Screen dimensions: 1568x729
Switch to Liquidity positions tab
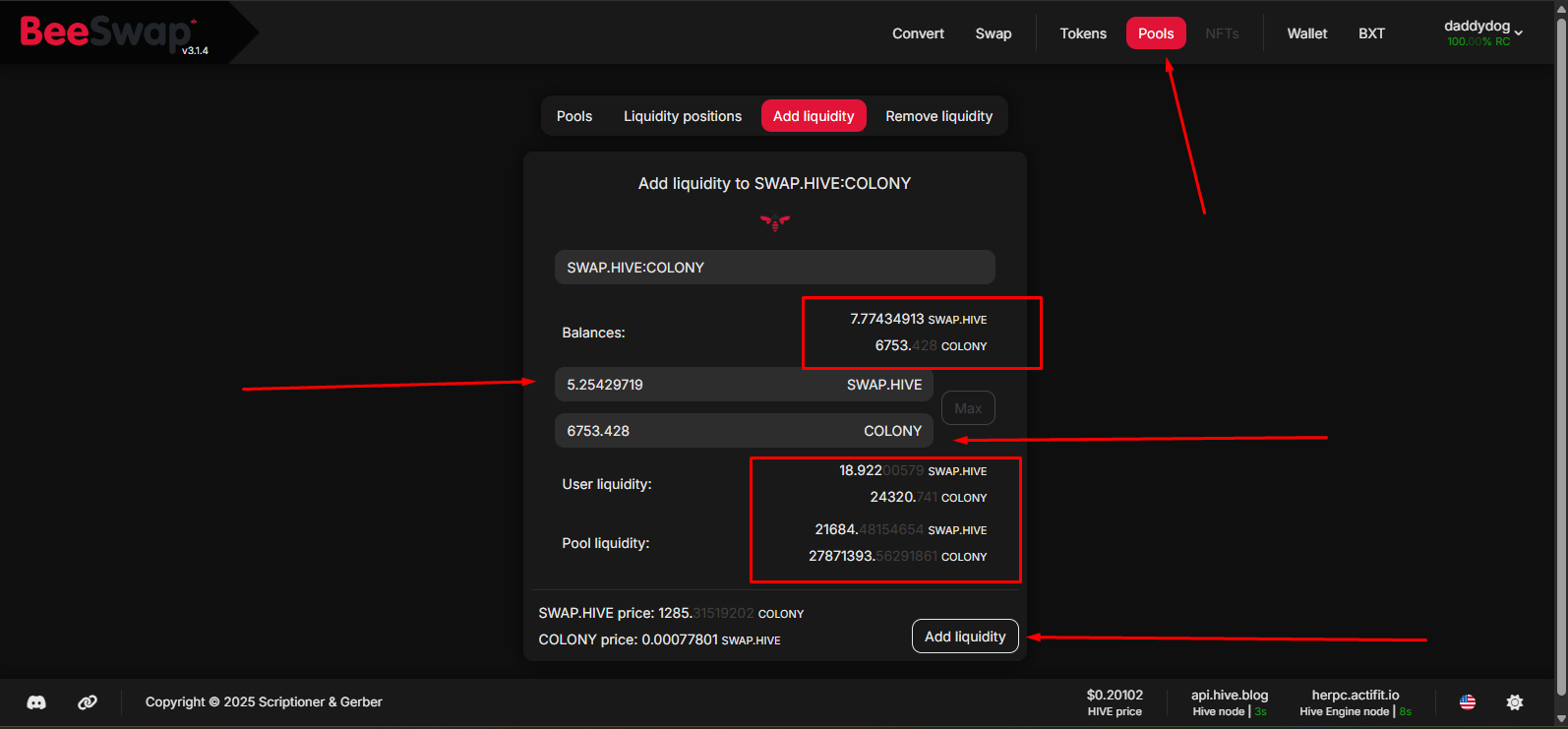683,116
